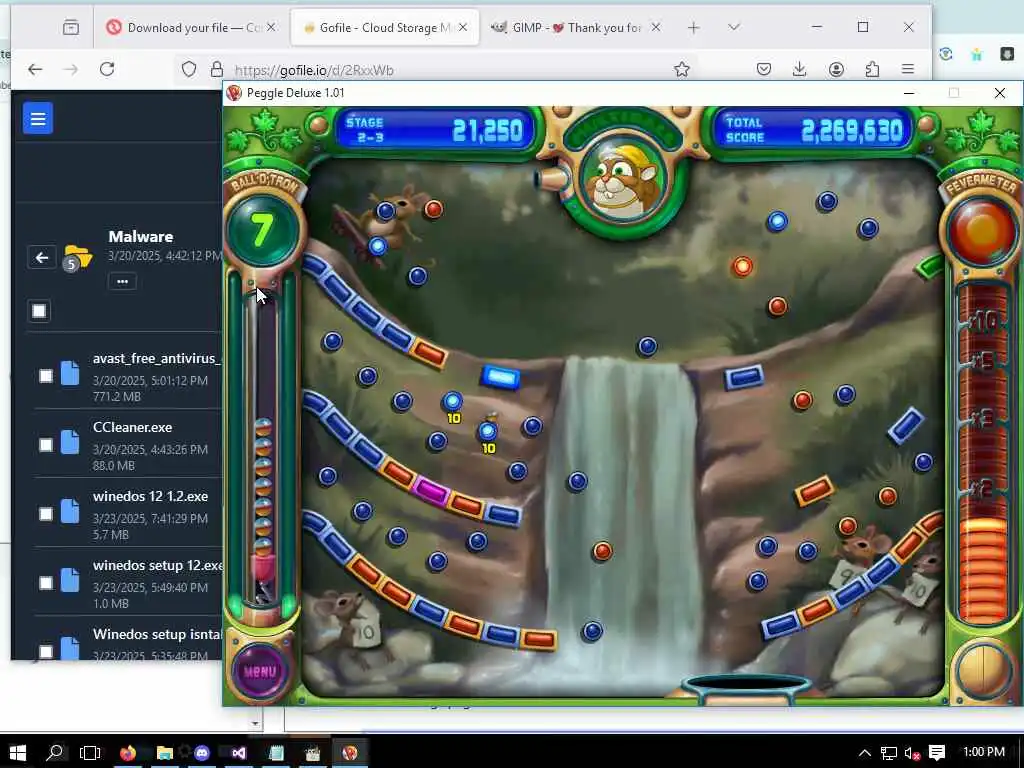Show hidden system tray icons
Image resolution: width=1024 pixels, height=768 pixels.
pyautogui.click(x=865, y=753)
